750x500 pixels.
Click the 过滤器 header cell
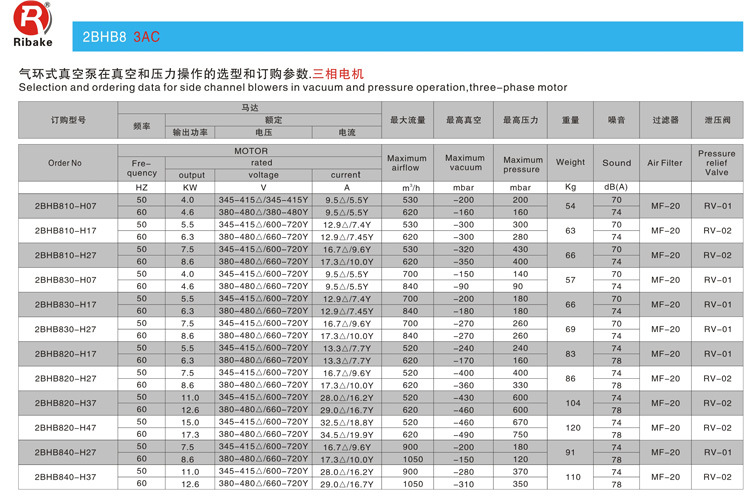665,119
